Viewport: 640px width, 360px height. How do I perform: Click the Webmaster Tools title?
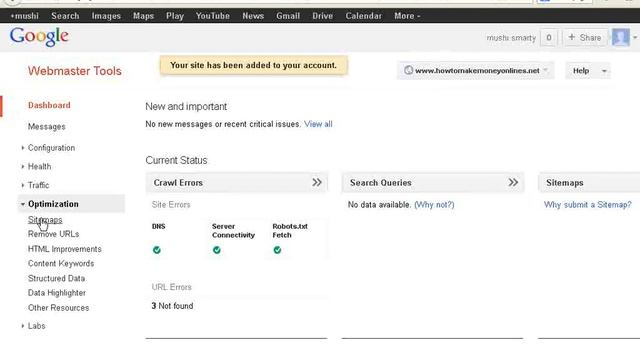75,71
